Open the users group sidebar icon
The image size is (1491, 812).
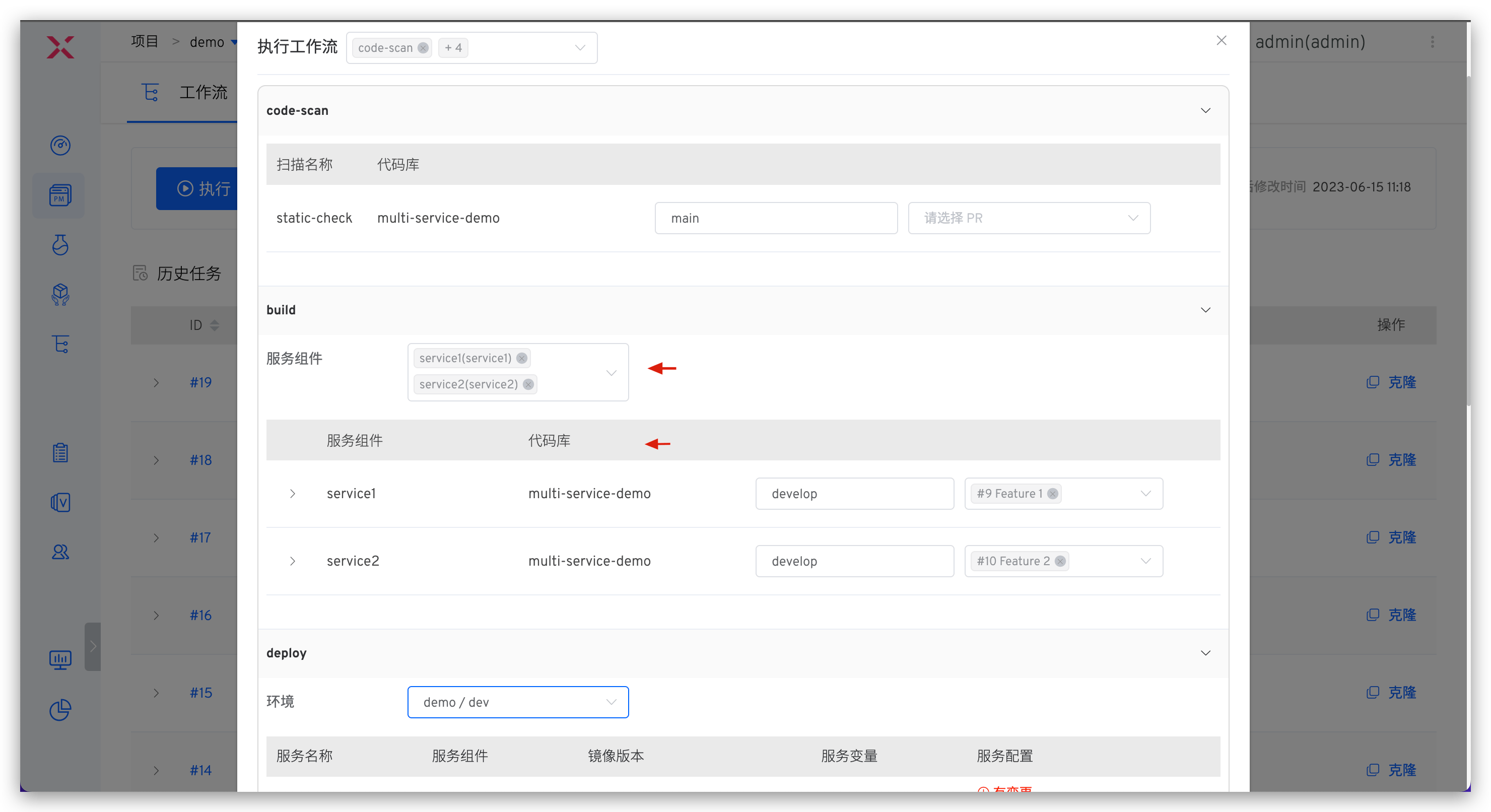(60, 552)
